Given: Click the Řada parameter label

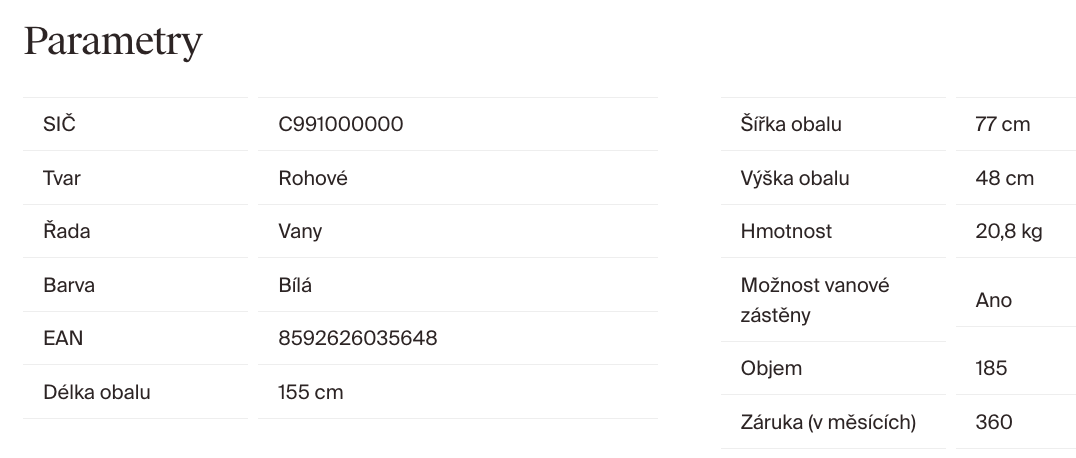Looking at the screenshot, I should tap(66, 231).
